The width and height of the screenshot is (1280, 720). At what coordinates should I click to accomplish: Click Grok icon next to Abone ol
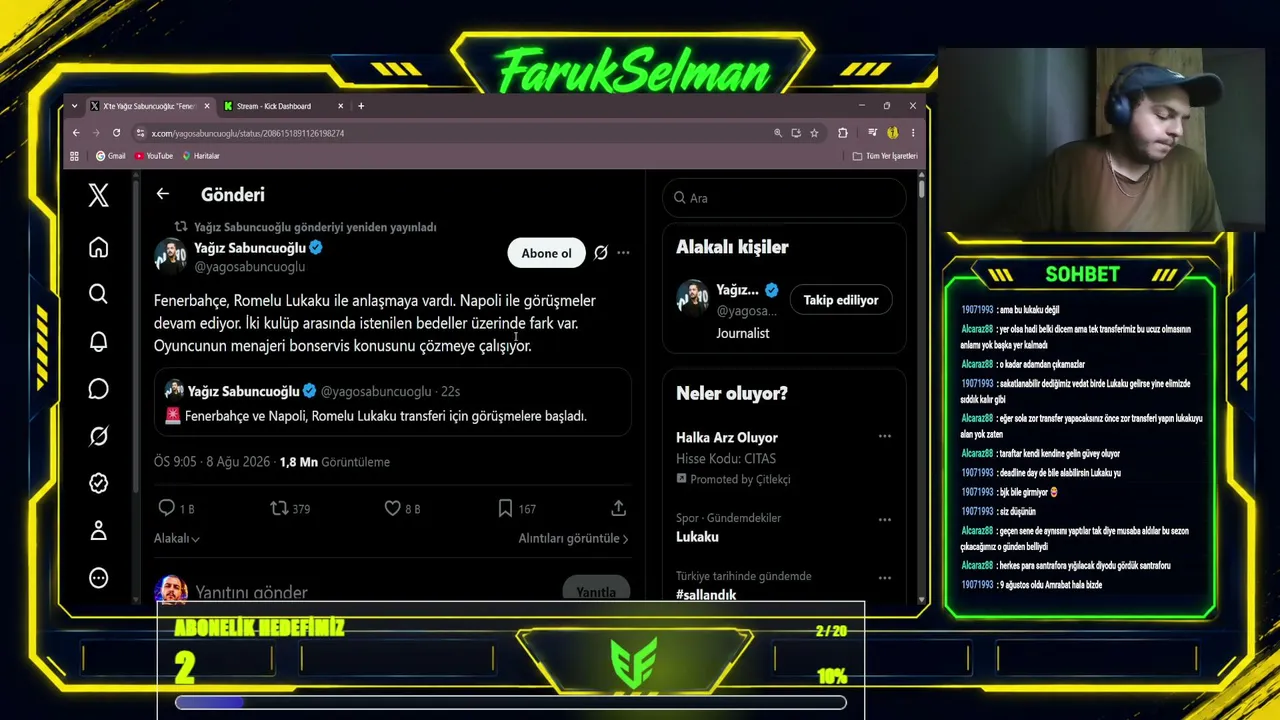(601, 253)
